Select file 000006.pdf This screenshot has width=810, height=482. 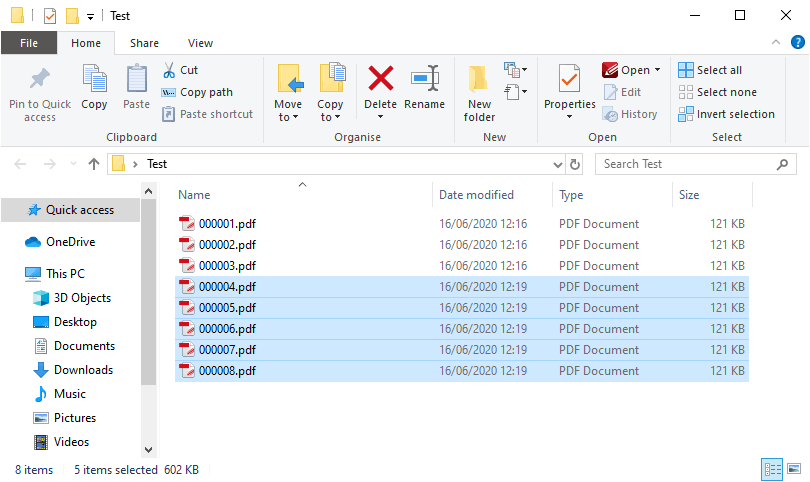(x=462, y=329)
